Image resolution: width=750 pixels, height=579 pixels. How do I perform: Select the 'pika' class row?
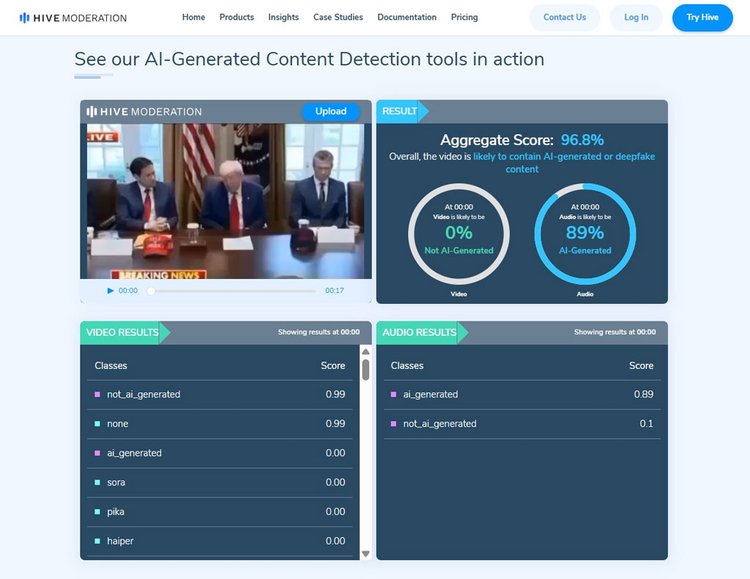(x=220, y=512)
